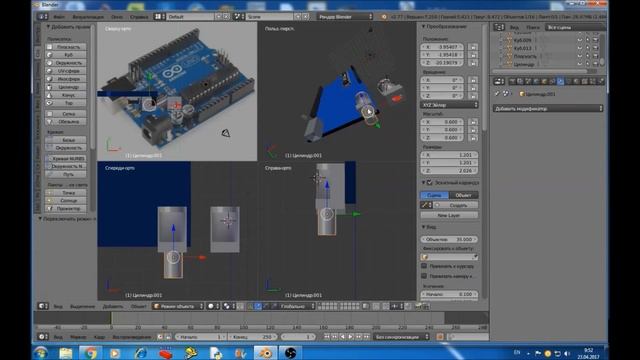640x360 pixels.
Task: Open the Modifiers wrench properties tab
Action: click(560, 82)
